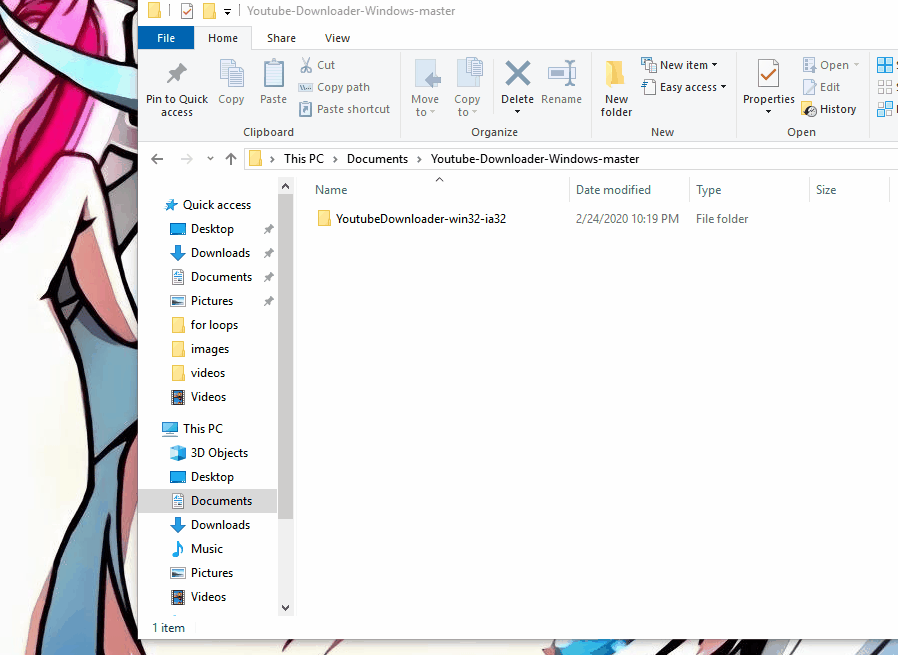Image resolution: width=898 pixels, height=655 pixels.
Task: Click the date 2/24/2020 10:19 PM
Action: pyautogui.click(x=627, y=219)
